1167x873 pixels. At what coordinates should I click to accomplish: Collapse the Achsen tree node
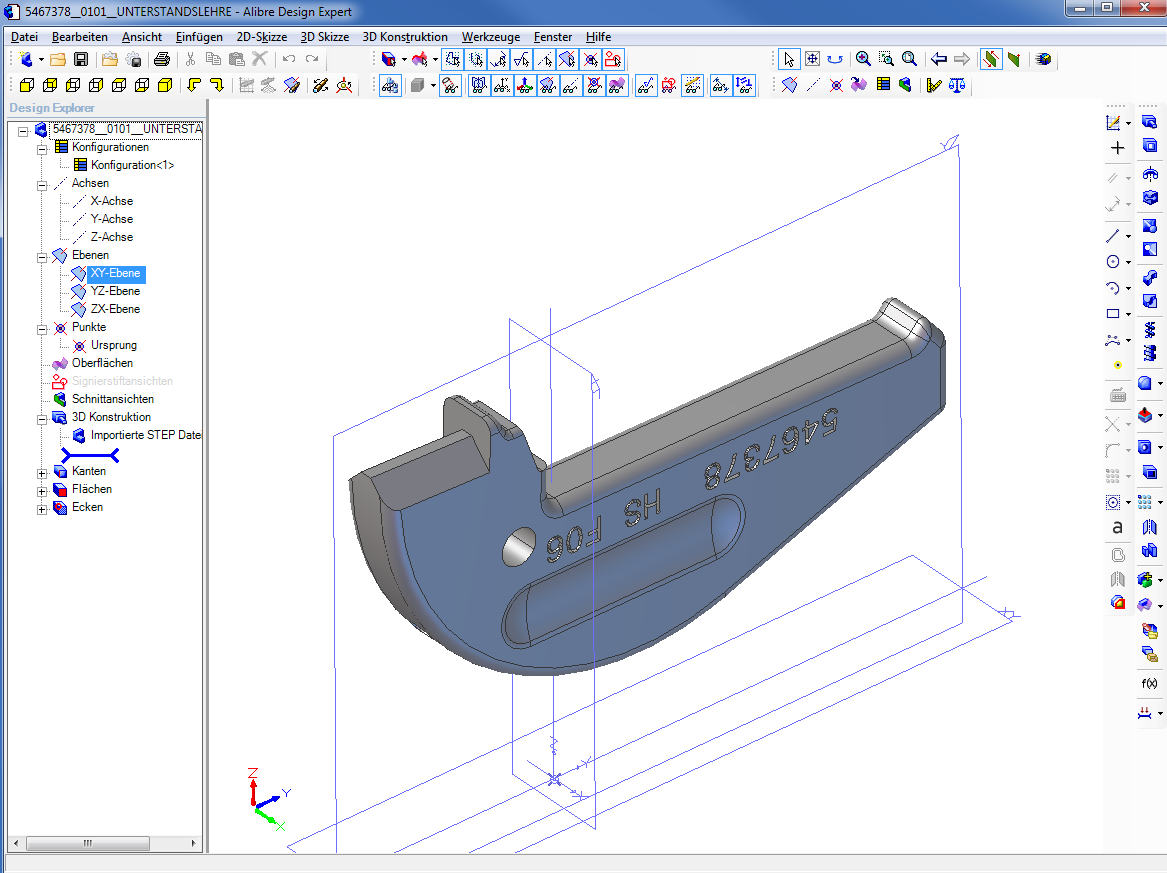coord(42,185)
